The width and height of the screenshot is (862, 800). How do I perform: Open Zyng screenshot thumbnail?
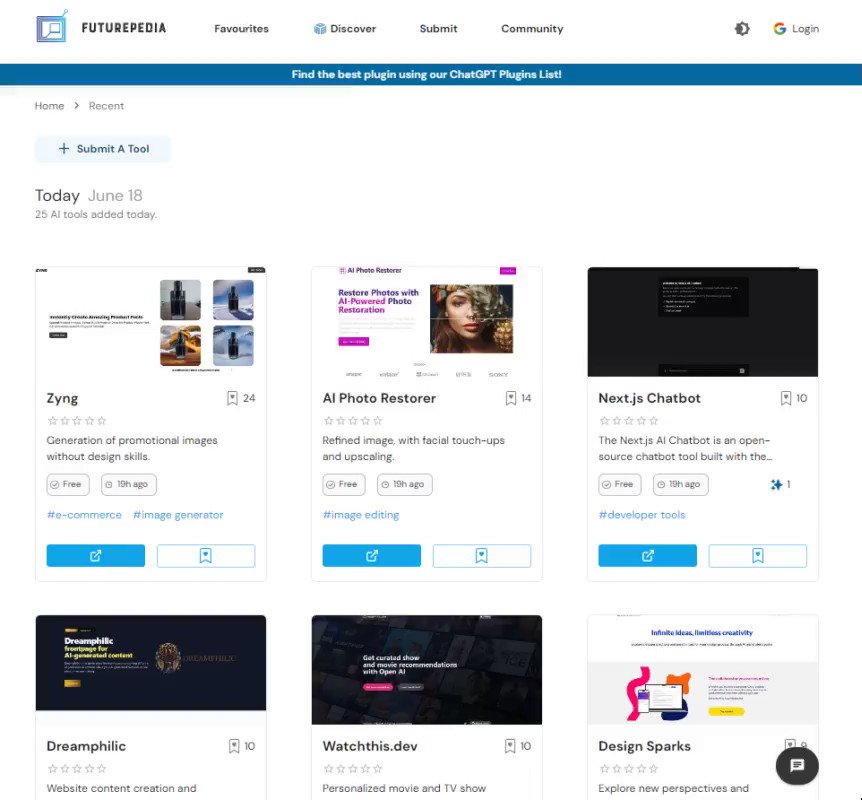point(151,322)
